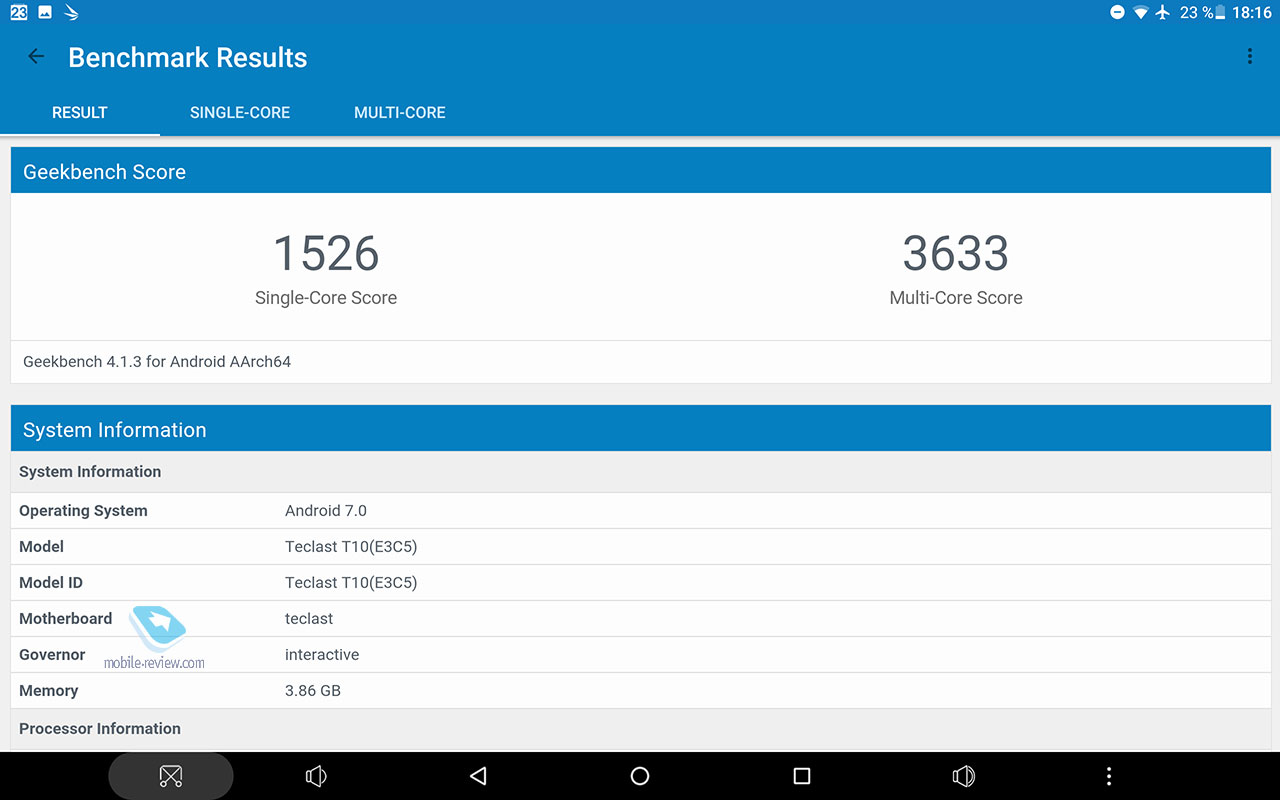Select the RESULT tab
Image resolution: width=1280 pixels, height=800 pixels.
pyautogui.click(x=80, y=113)
